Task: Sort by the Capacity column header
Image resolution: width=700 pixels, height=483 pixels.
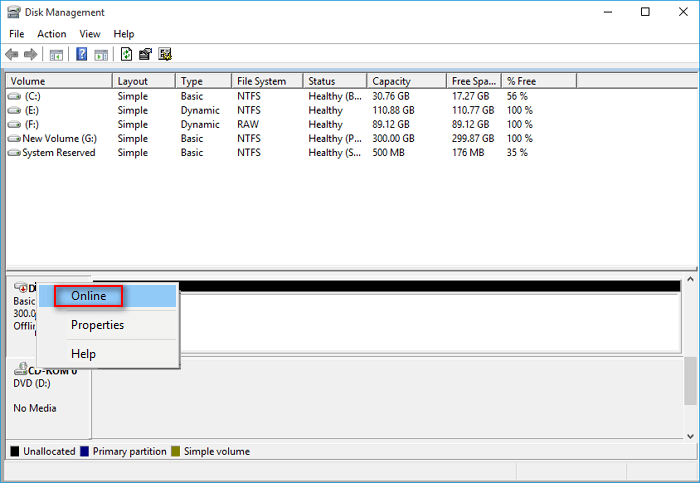Action: pos(391,81)
